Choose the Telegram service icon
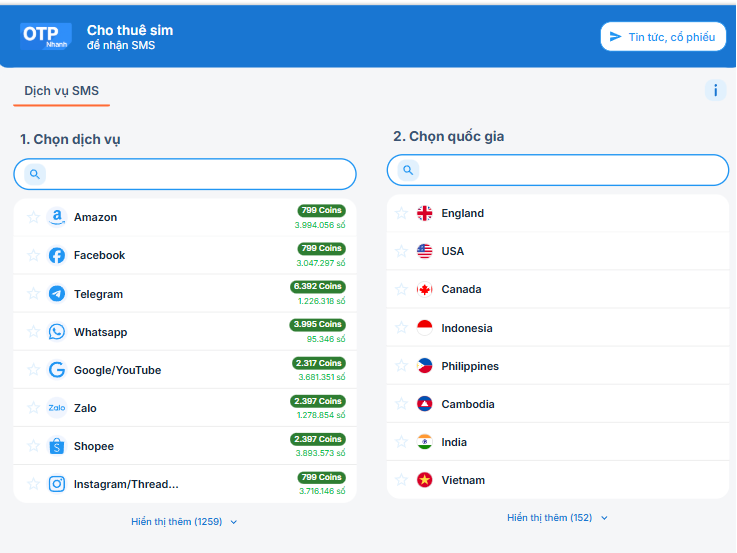This screenshot has width=737, height=553. coord(57,294)
